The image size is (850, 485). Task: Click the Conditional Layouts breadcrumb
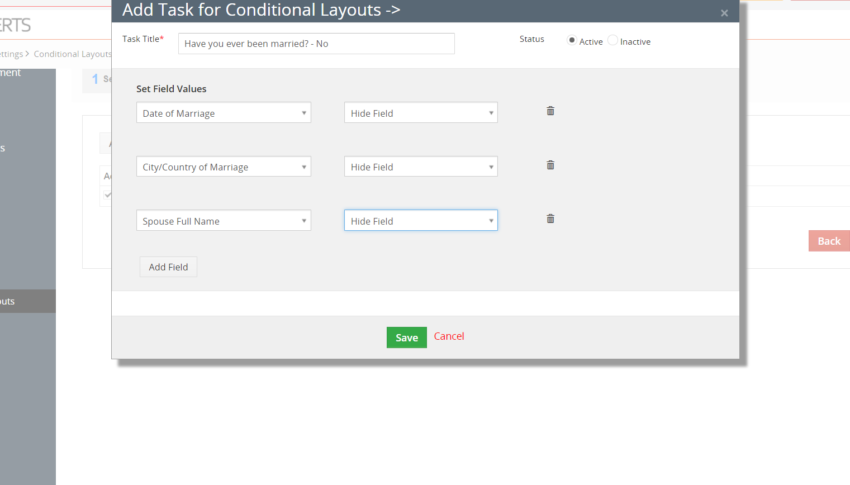click(73, 54)
